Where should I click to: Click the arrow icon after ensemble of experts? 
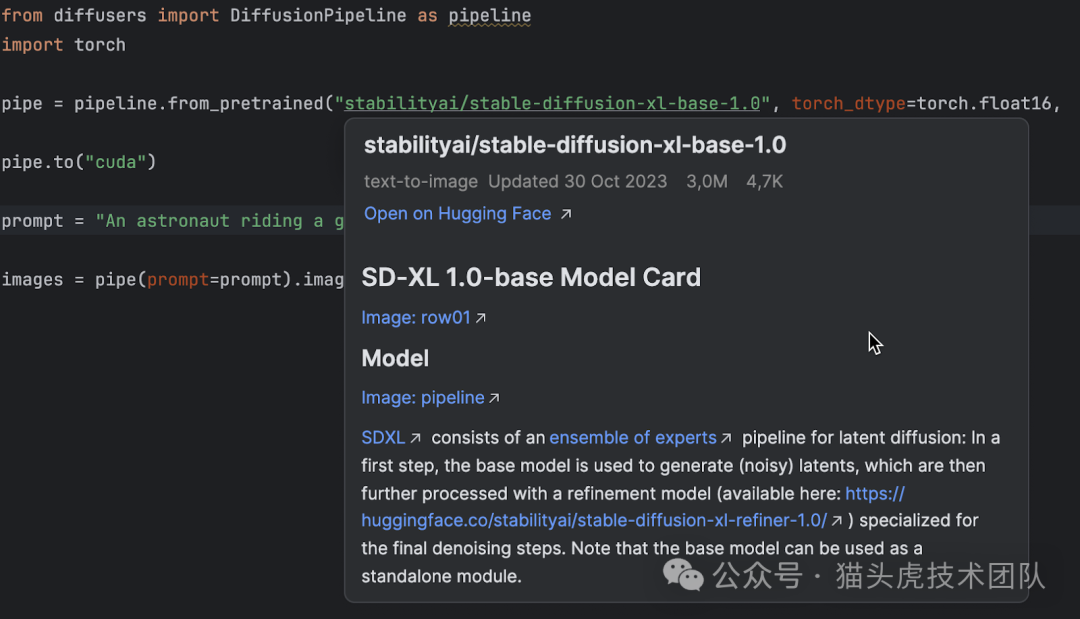click(x=727, y=438)
